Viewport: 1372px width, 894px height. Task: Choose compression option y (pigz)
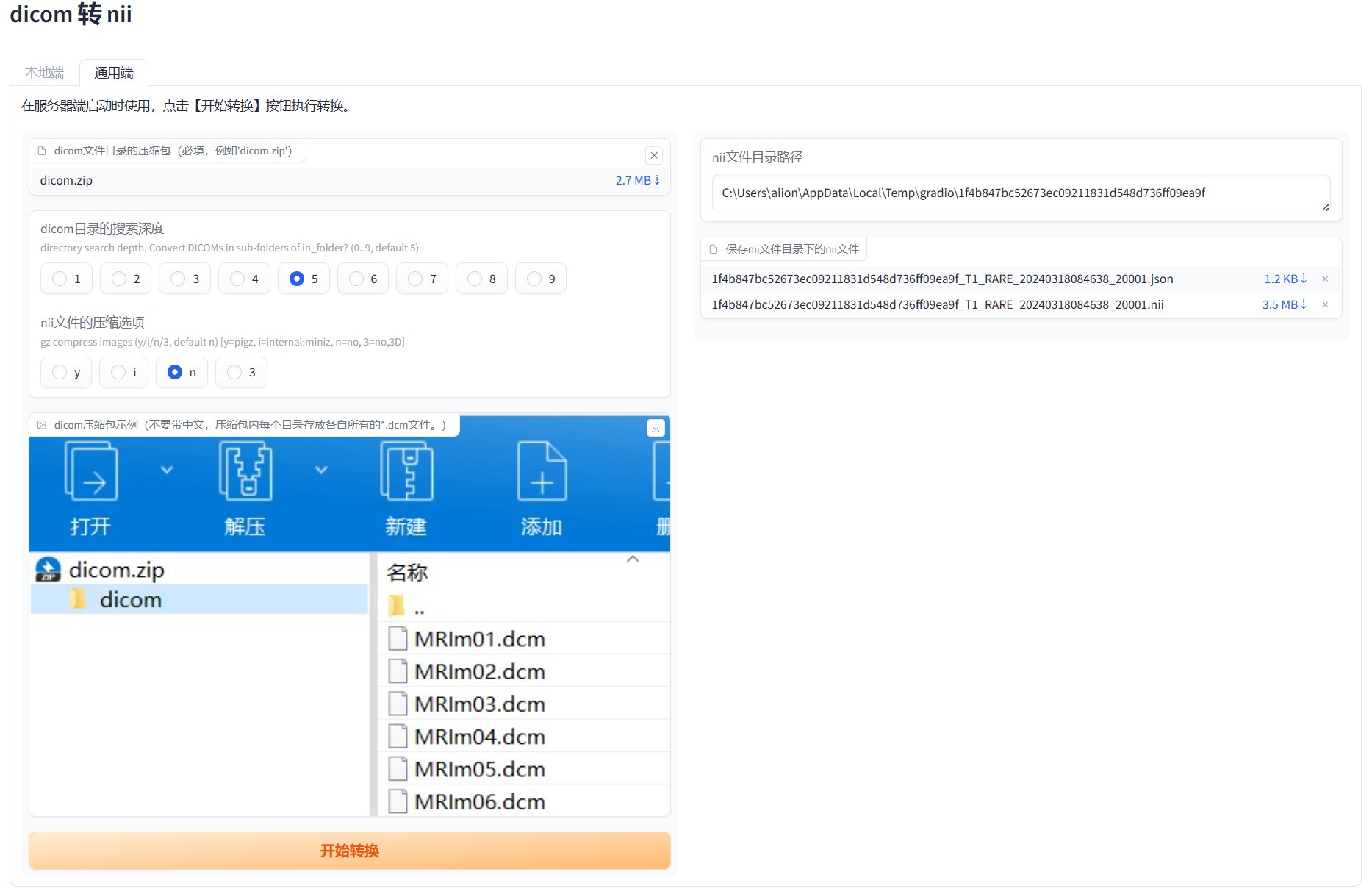click(x=66, y=372)
